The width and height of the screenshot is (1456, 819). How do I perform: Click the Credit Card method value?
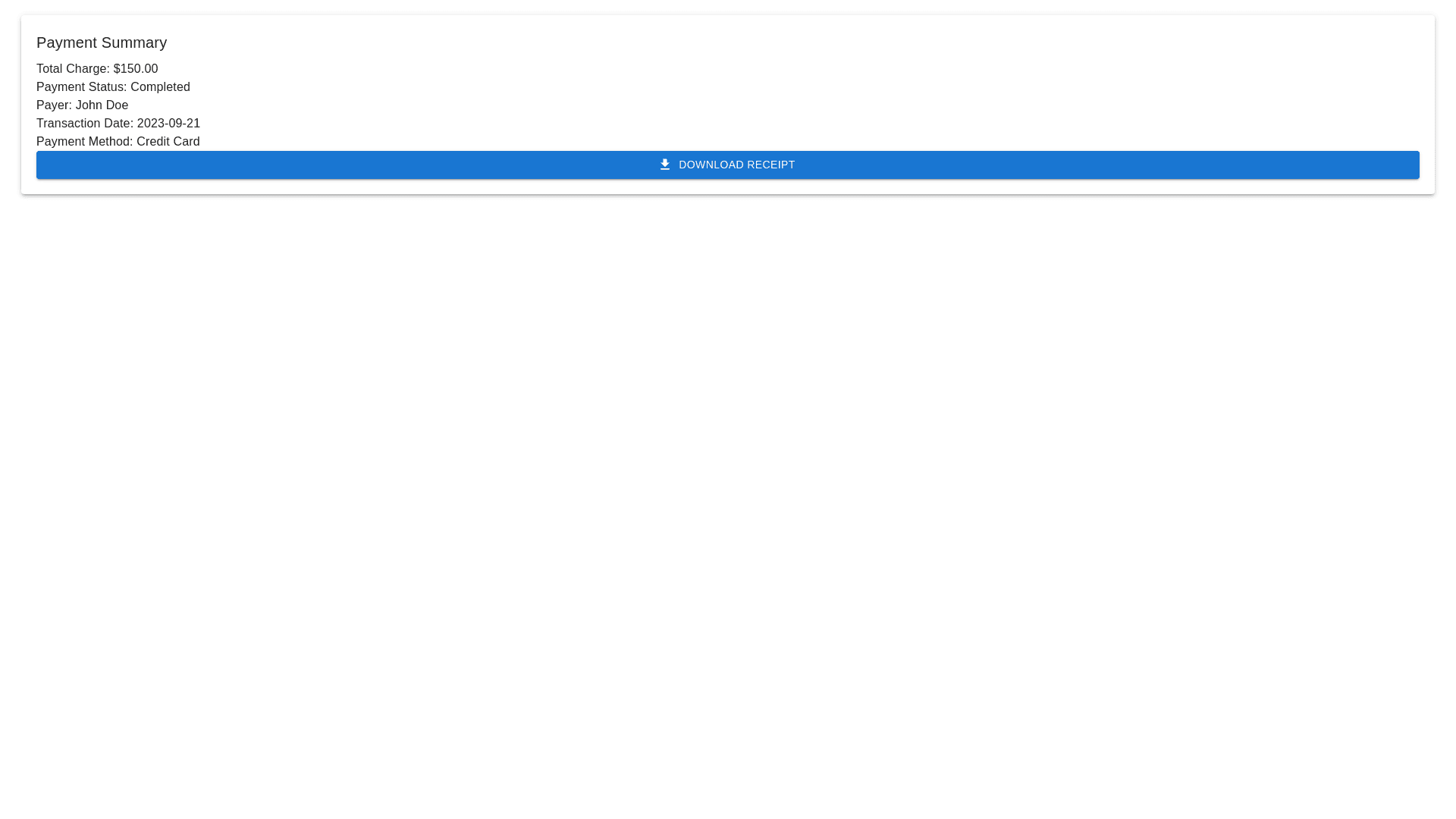point(168,142)
